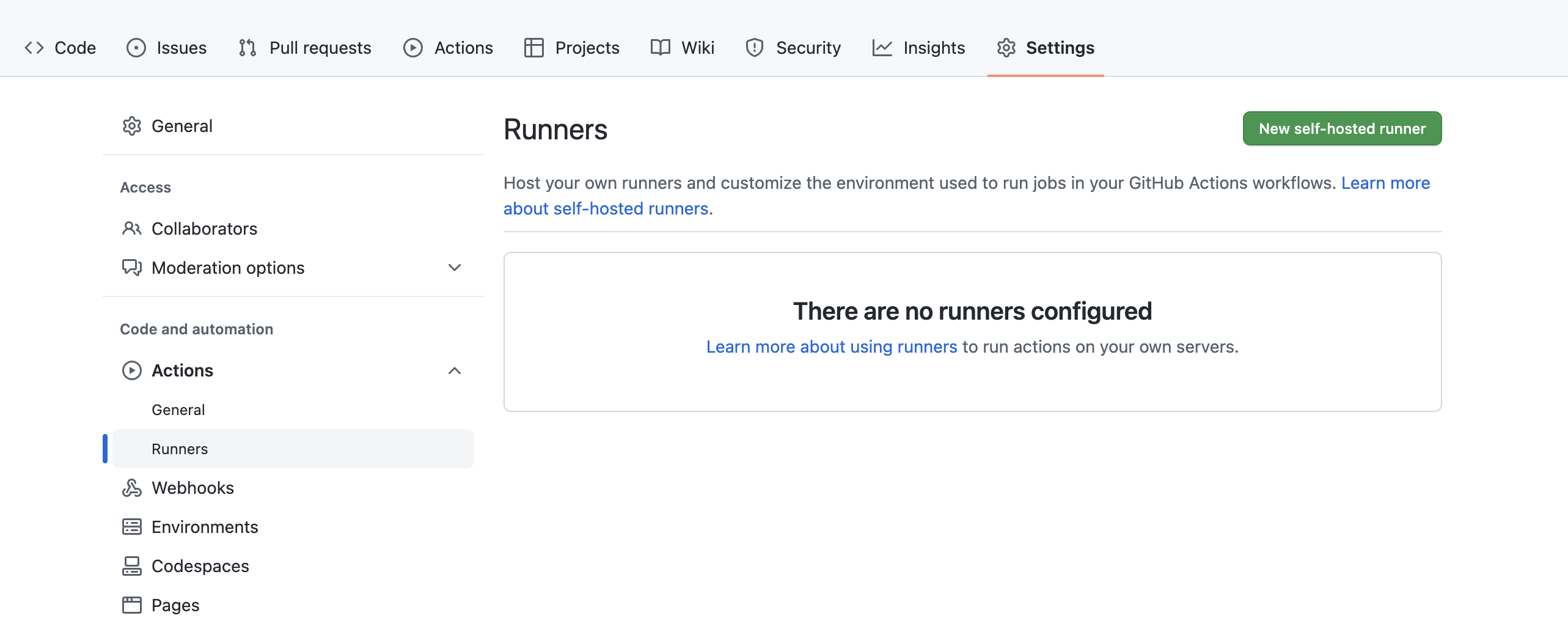Open Codespaces settings
This screenshot has width=1568, height=632.
point(293,566)
